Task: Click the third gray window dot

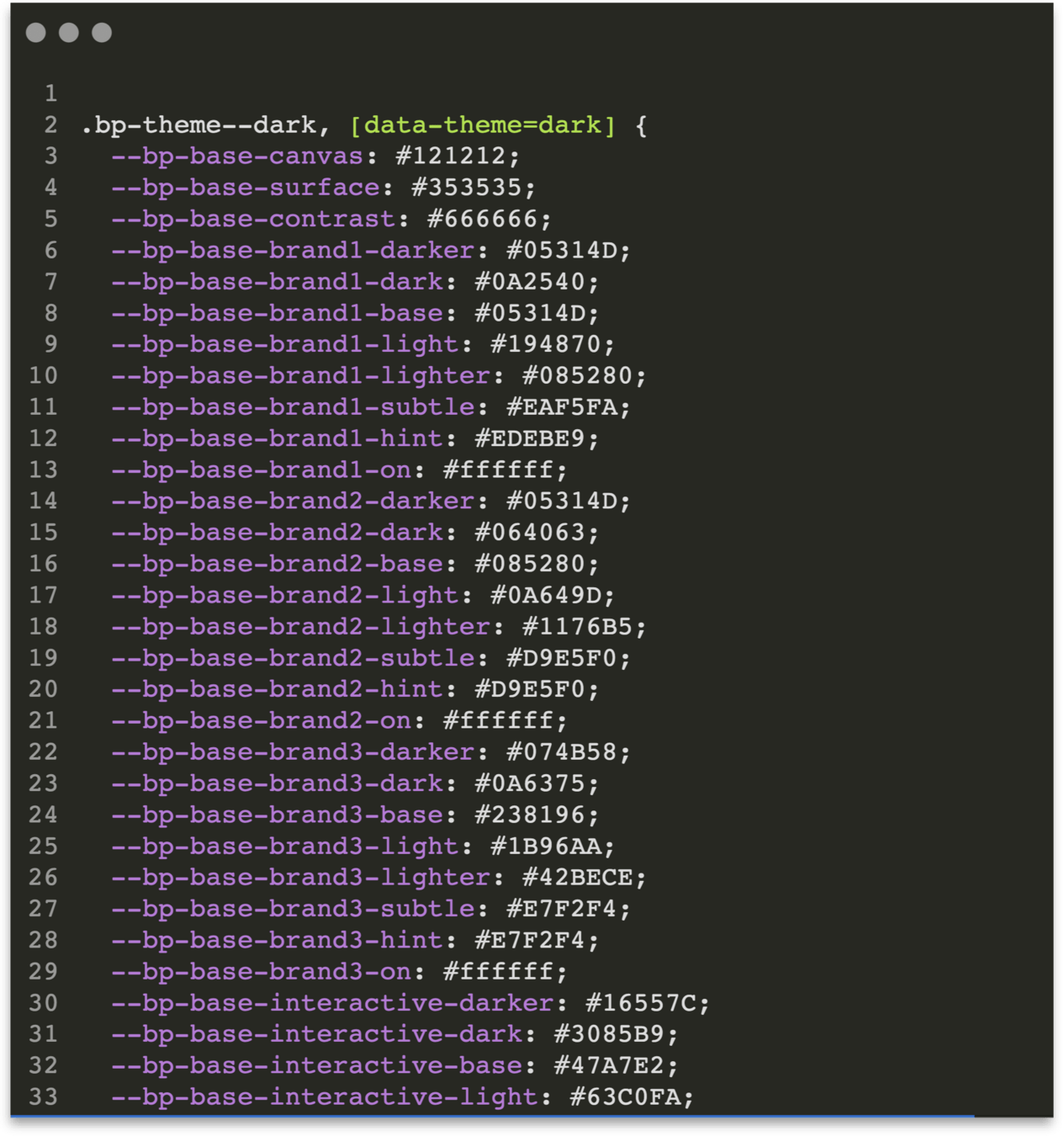Action: [x=102, y=33]
